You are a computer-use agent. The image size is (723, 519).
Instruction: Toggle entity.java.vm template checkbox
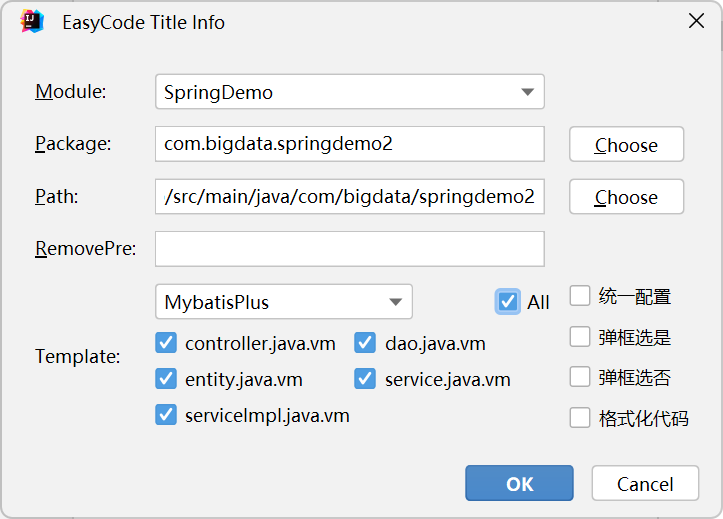pos(167,380)
